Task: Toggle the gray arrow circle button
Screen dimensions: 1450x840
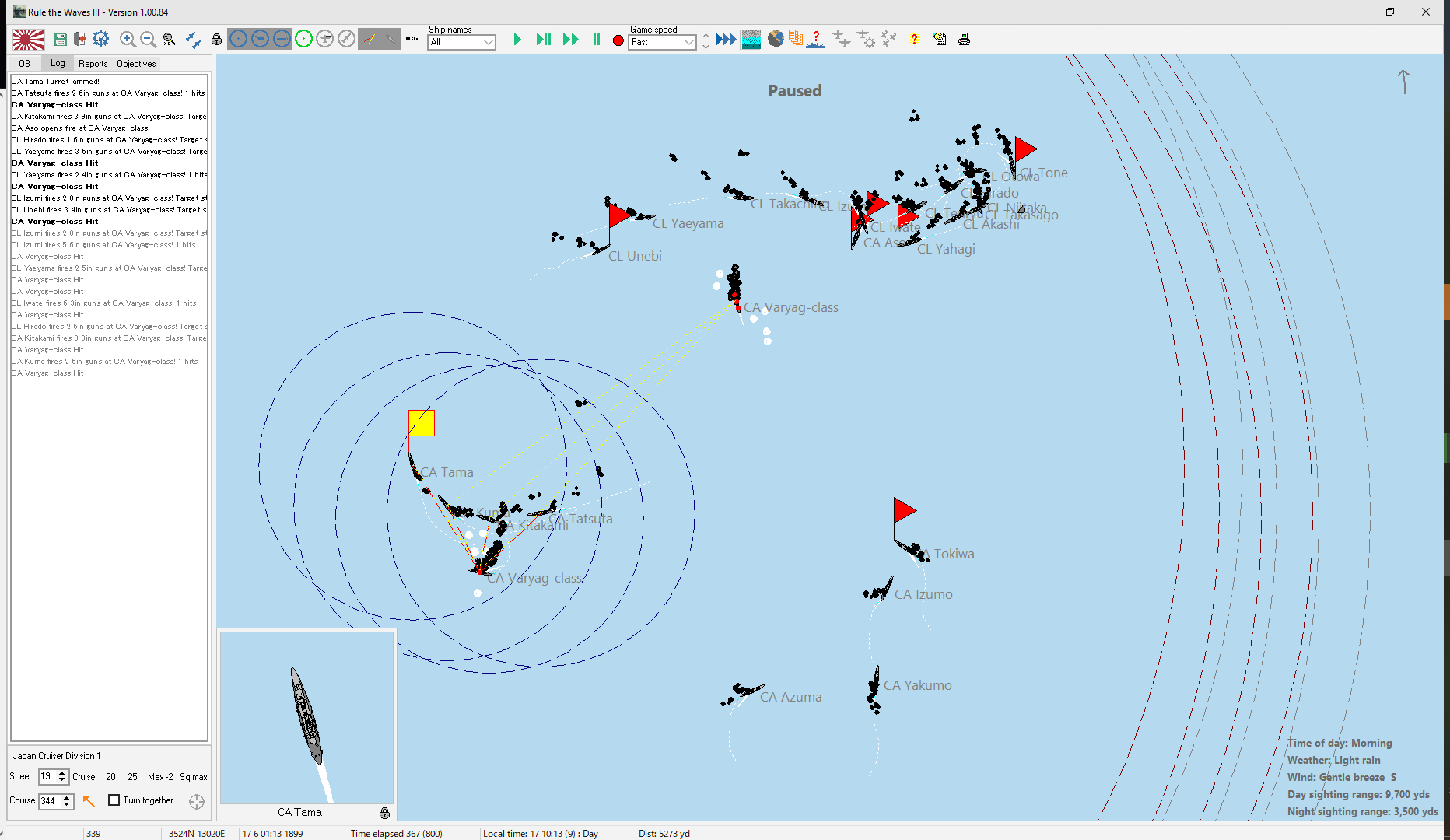Action: 346,39
